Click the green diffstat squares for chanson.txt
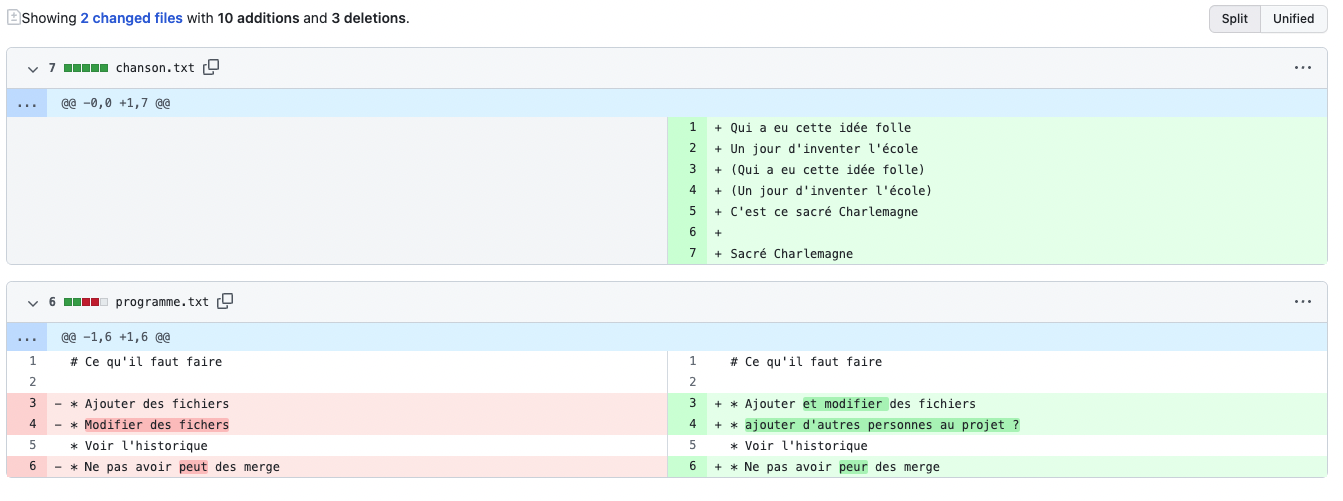This screenshot has width=1343, height=501. [86, 68]
